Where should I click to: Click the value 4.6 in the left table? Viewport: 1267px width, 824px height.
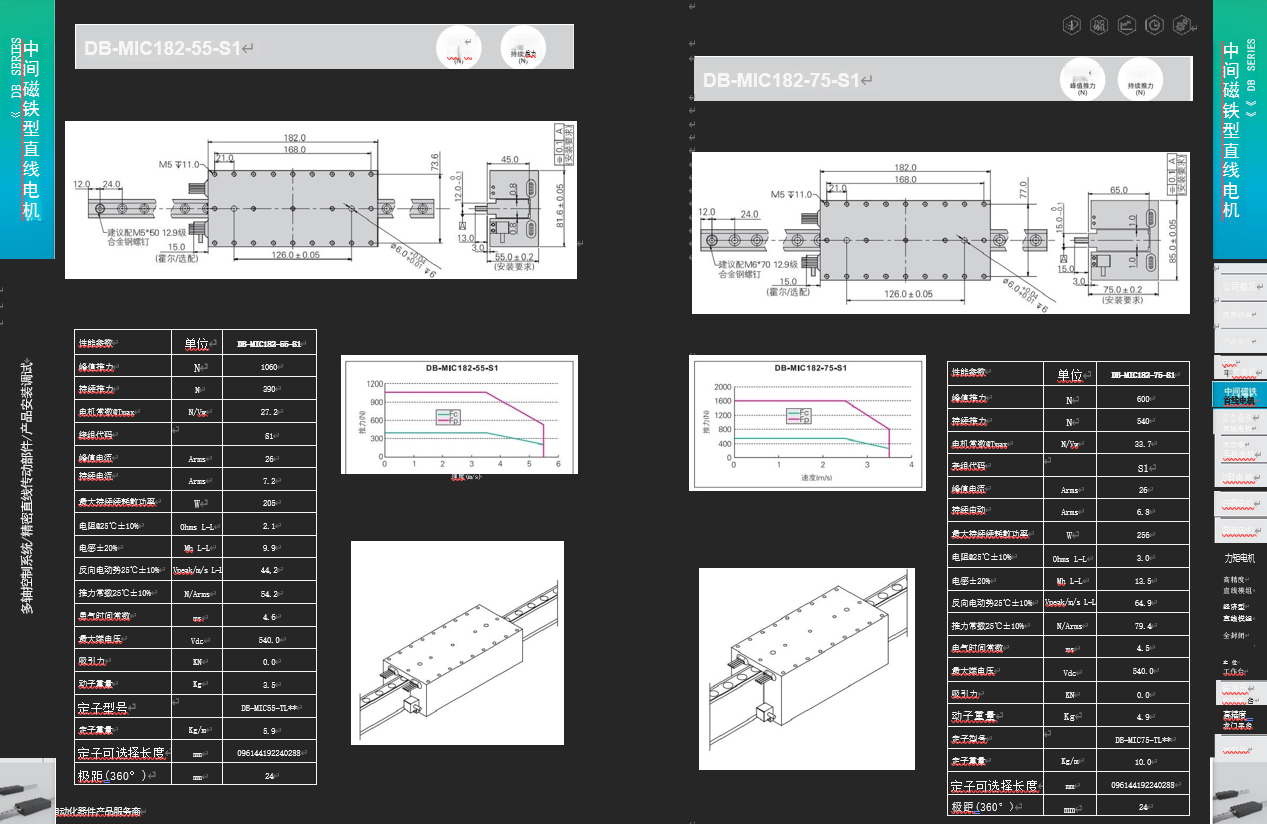(269, 616)
